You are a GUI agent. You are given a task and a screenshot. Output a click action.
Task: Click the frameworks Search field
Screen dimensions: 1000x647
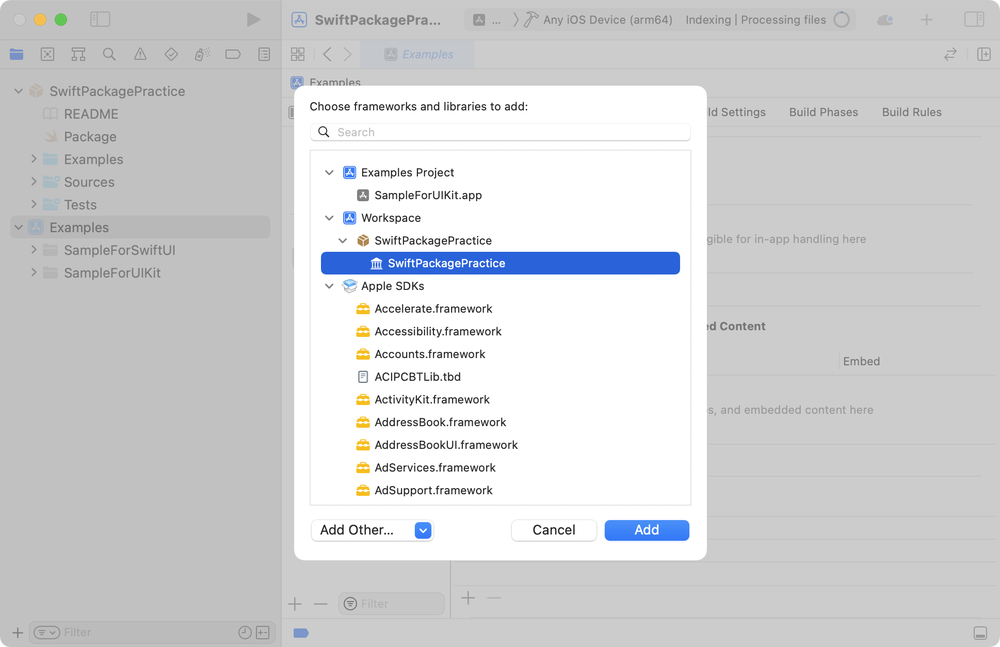tap(500, 132)
